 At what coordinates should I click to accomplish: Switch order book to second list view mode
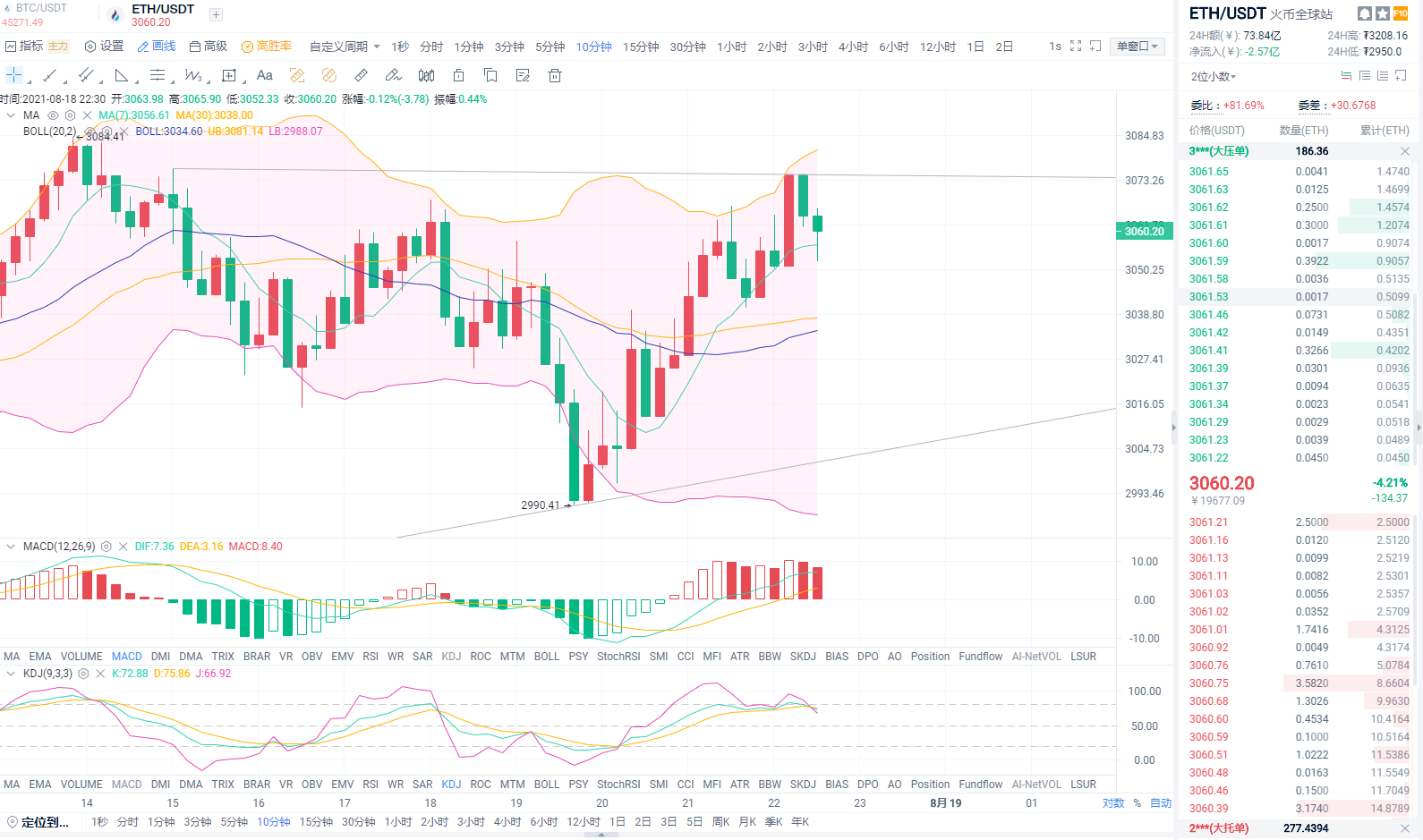1365,76
